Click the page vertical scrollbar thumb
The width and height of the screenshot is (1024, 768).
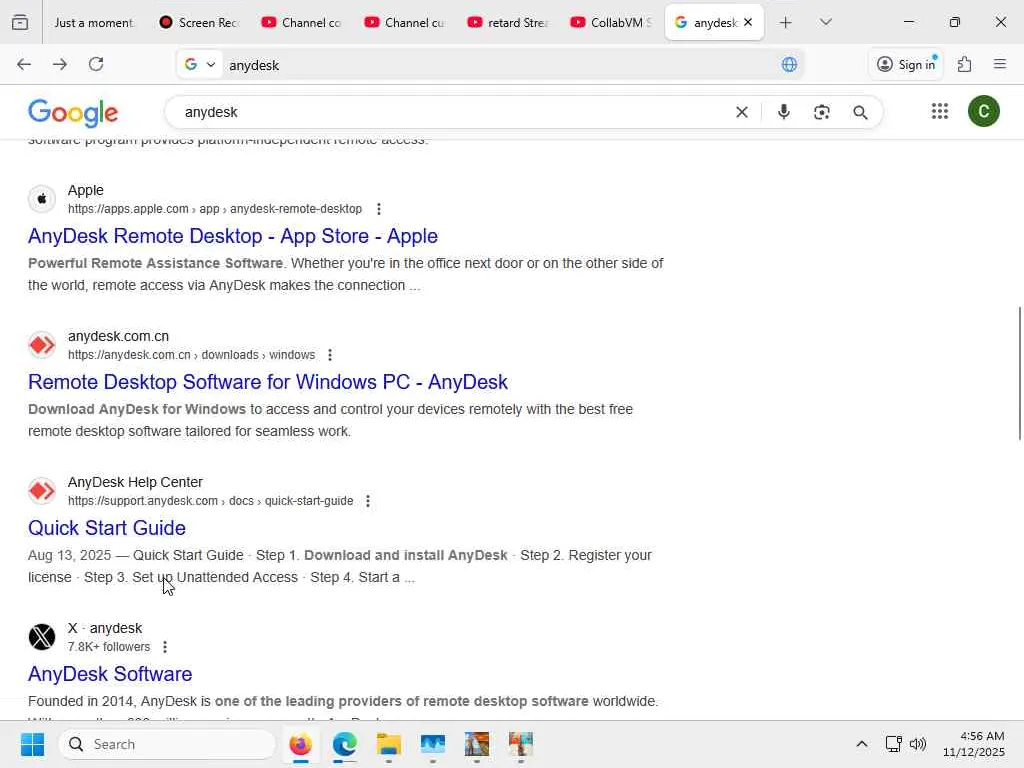click(1019, 374)
